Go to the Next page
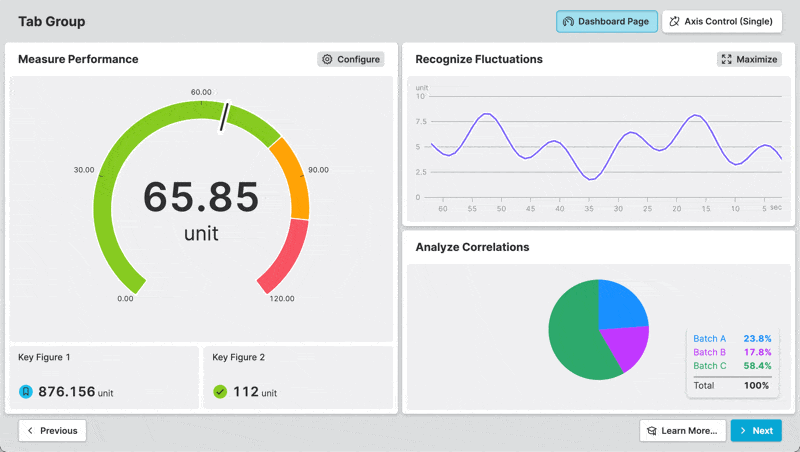Screen dimensions: 800x452 pos(756,431)
